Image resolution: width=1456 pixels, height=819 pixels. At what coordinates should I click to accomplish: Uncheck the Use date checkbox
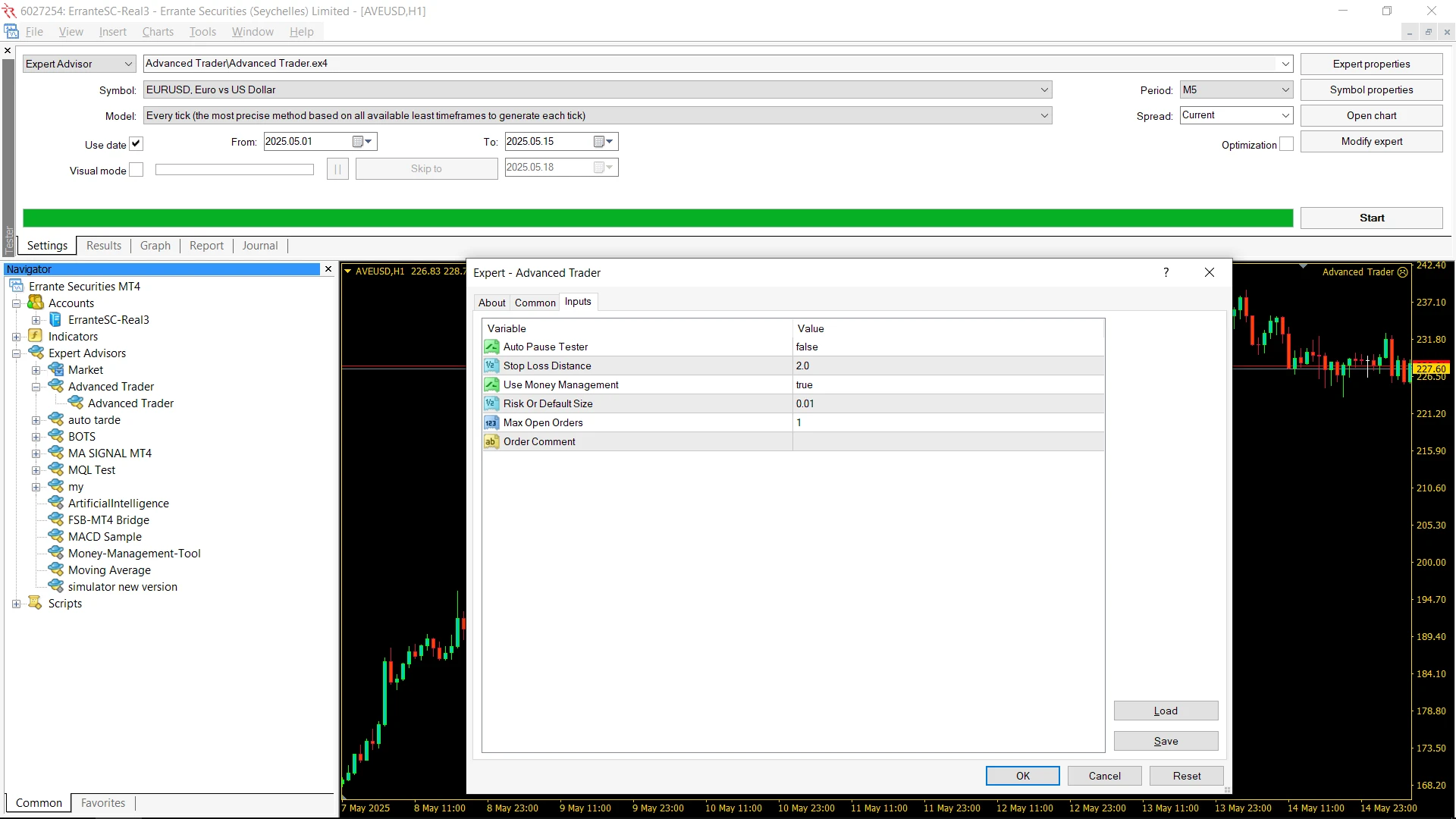point(136,144)
